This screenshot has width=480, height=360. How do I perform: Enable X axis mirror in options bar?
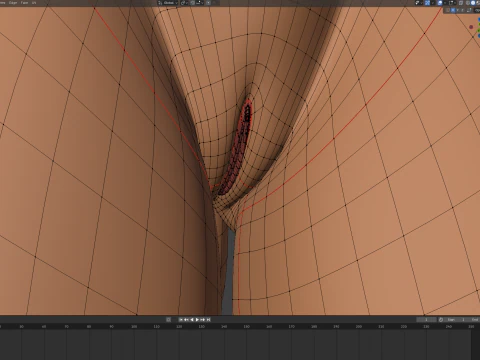coord(453,10)
